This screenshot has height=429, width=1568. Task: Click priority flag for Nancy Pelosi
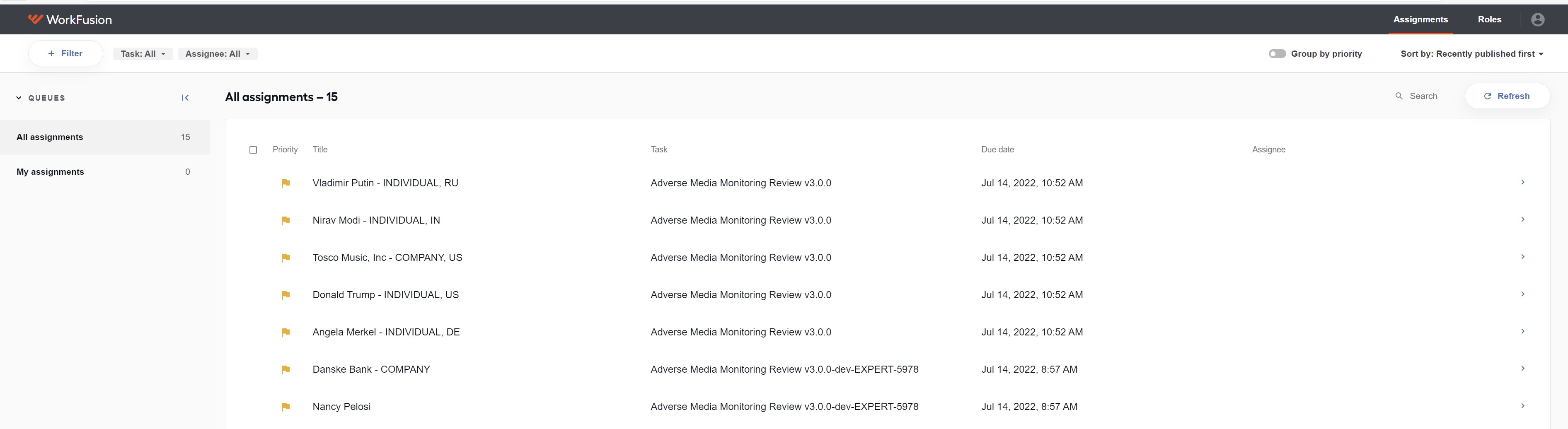tap(286, 407)
